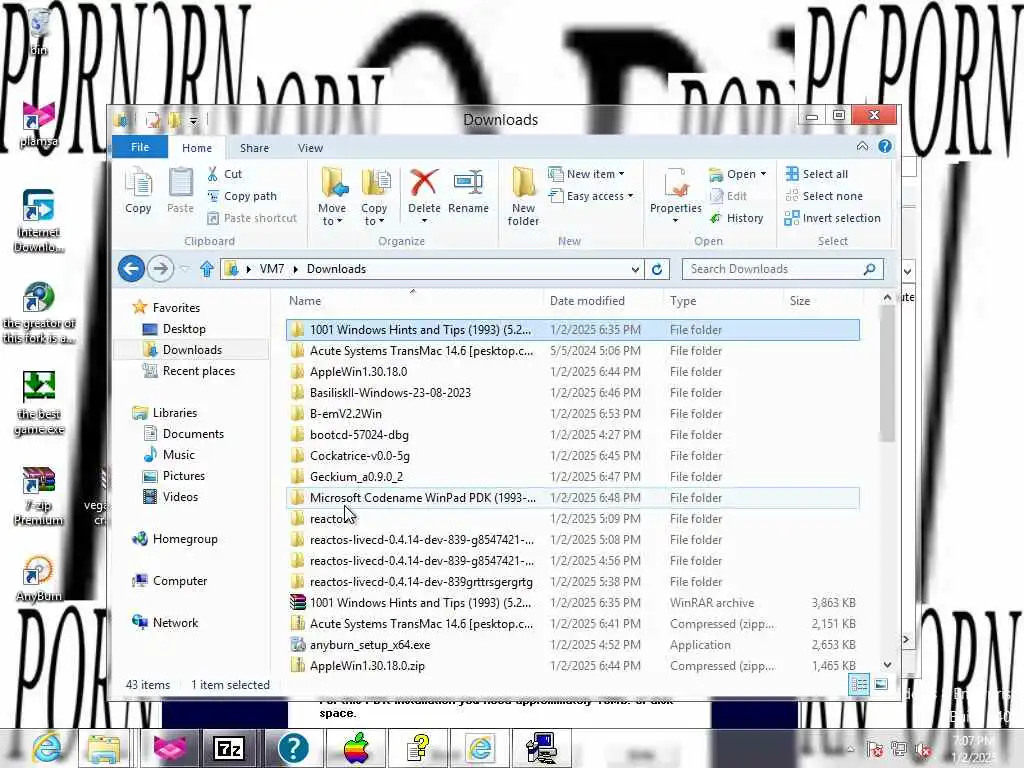Go up one folder level
Viewport: 1024px width, 768px height.
click(x=207, y=269)
